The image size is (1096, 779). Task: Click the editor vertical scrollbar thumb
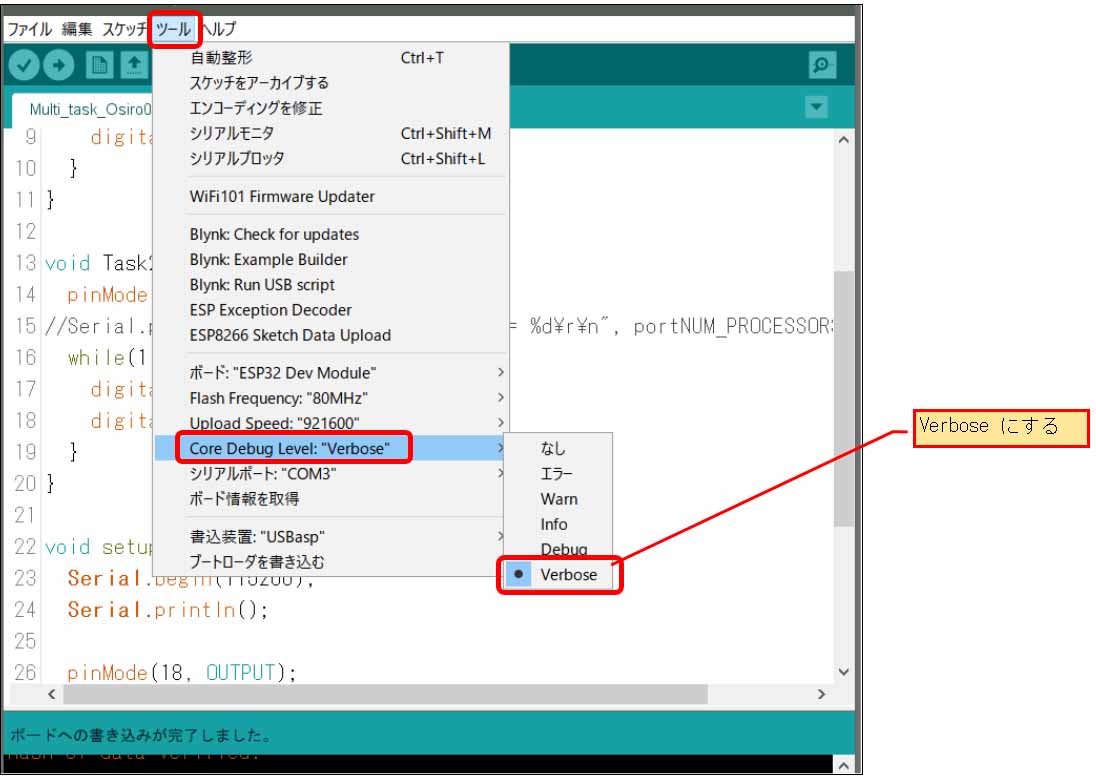843,398
